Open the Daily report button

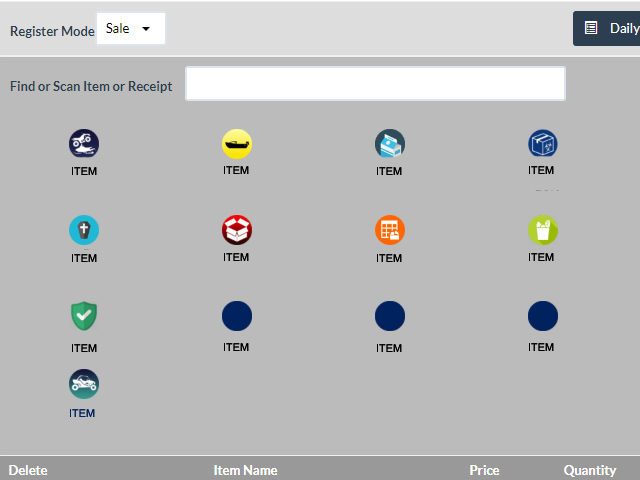(x=607, y=29)
